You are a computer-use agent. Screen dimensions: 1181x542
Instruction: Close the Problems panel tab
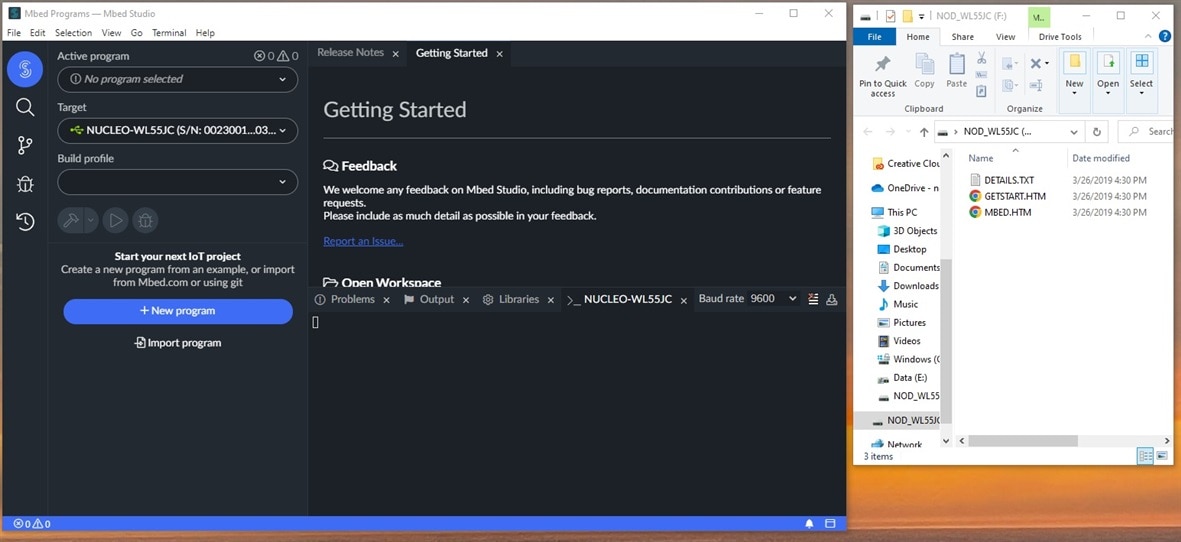[386, 300]
